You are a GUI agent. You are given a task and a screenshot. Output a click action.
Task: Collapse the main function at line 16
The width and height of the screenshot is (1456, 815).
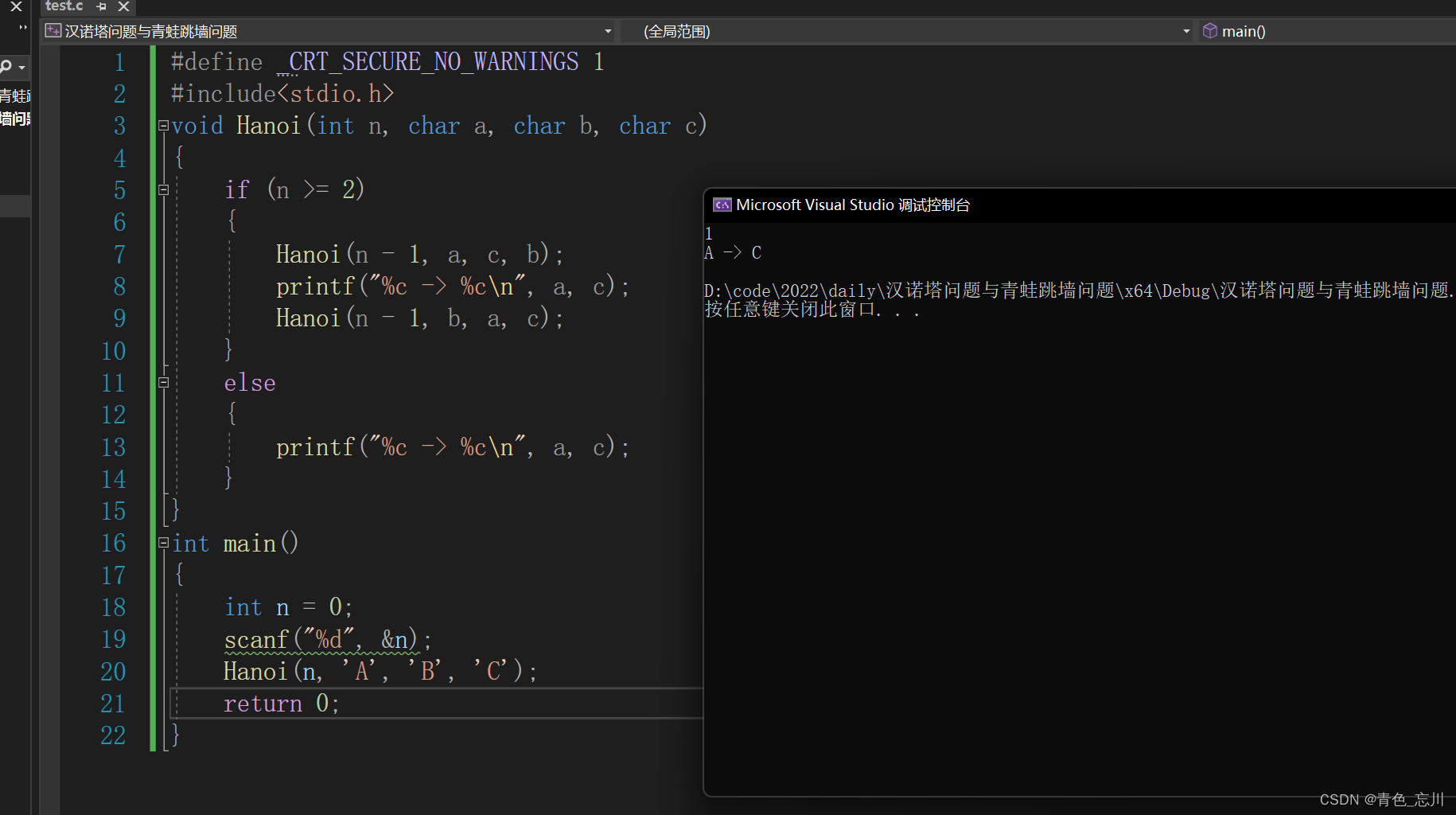tap(163, 543)
